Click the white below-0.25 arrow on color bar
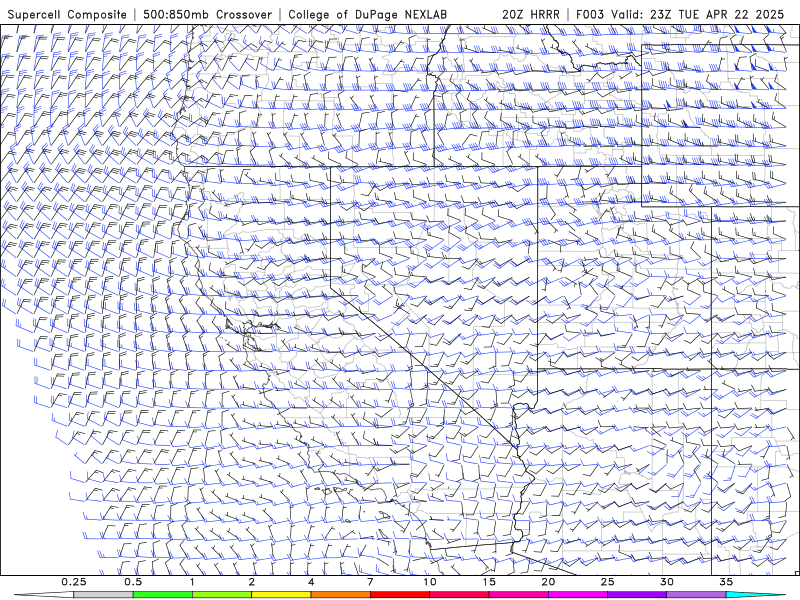Viewport: 800px width, 600px height. point(44,595)
